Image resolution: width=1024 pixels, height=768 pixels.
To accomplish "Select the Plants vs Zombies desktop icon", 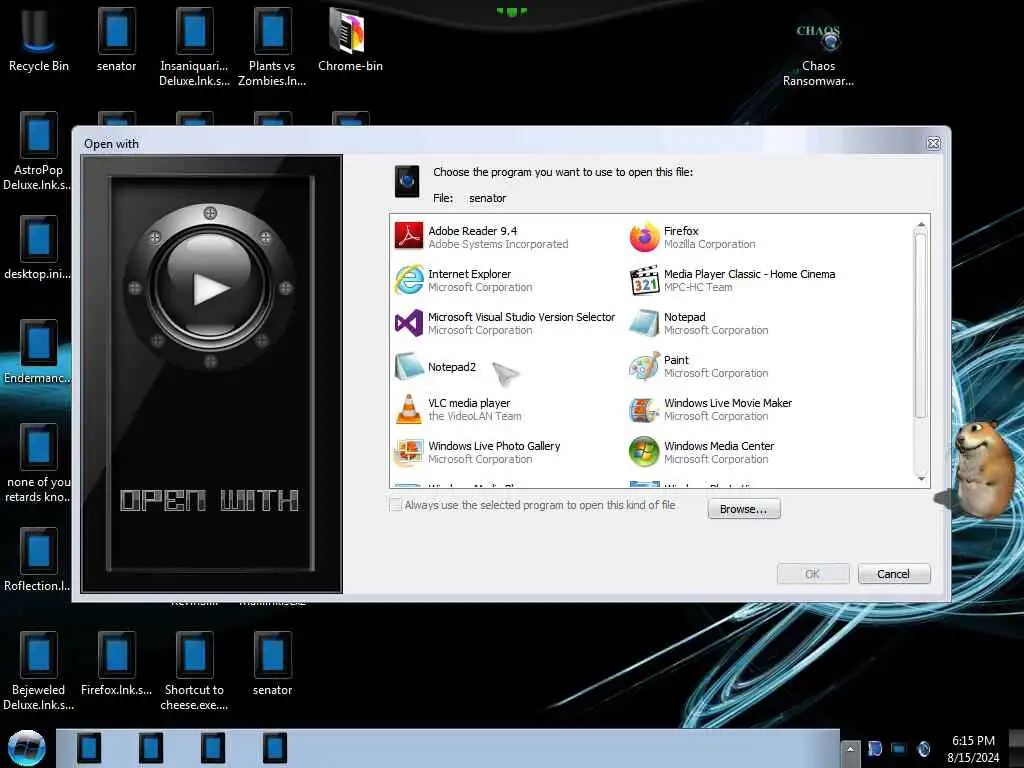I will point(272,47).
